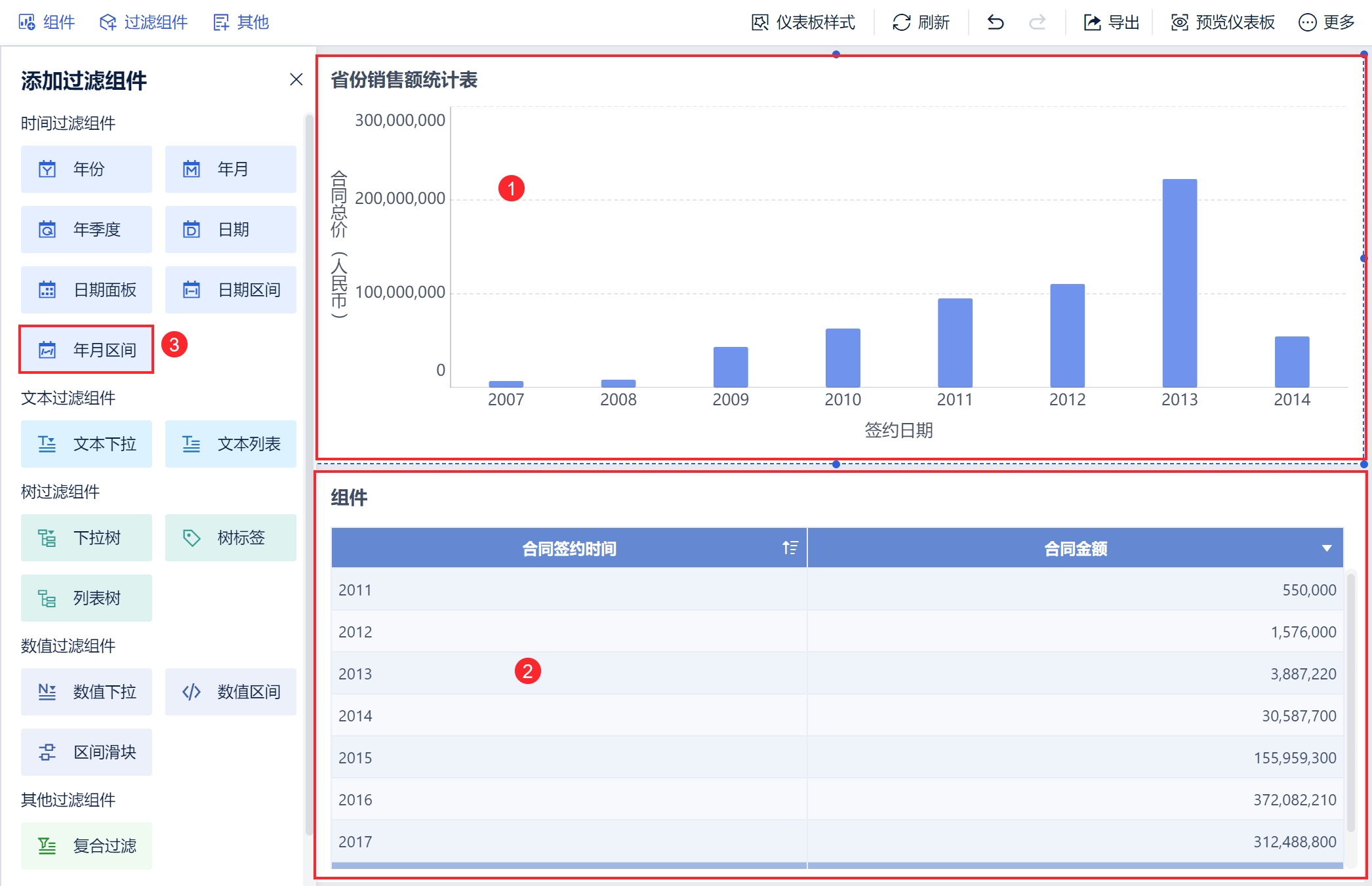
Task: Open the export dashboard option
Action: 1111,22
